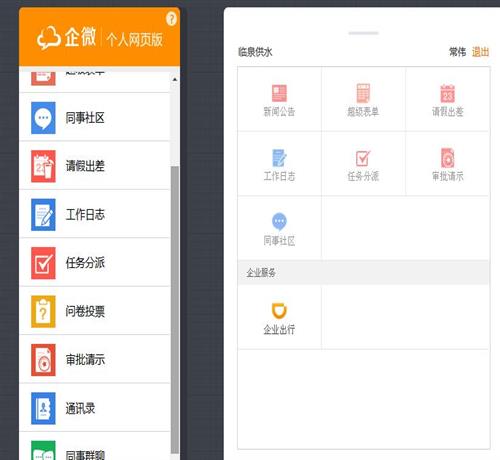This screenshot has width=500, height=460.
Task: Open 问卷投票 clipboard question icon
Action: (43, 311)
